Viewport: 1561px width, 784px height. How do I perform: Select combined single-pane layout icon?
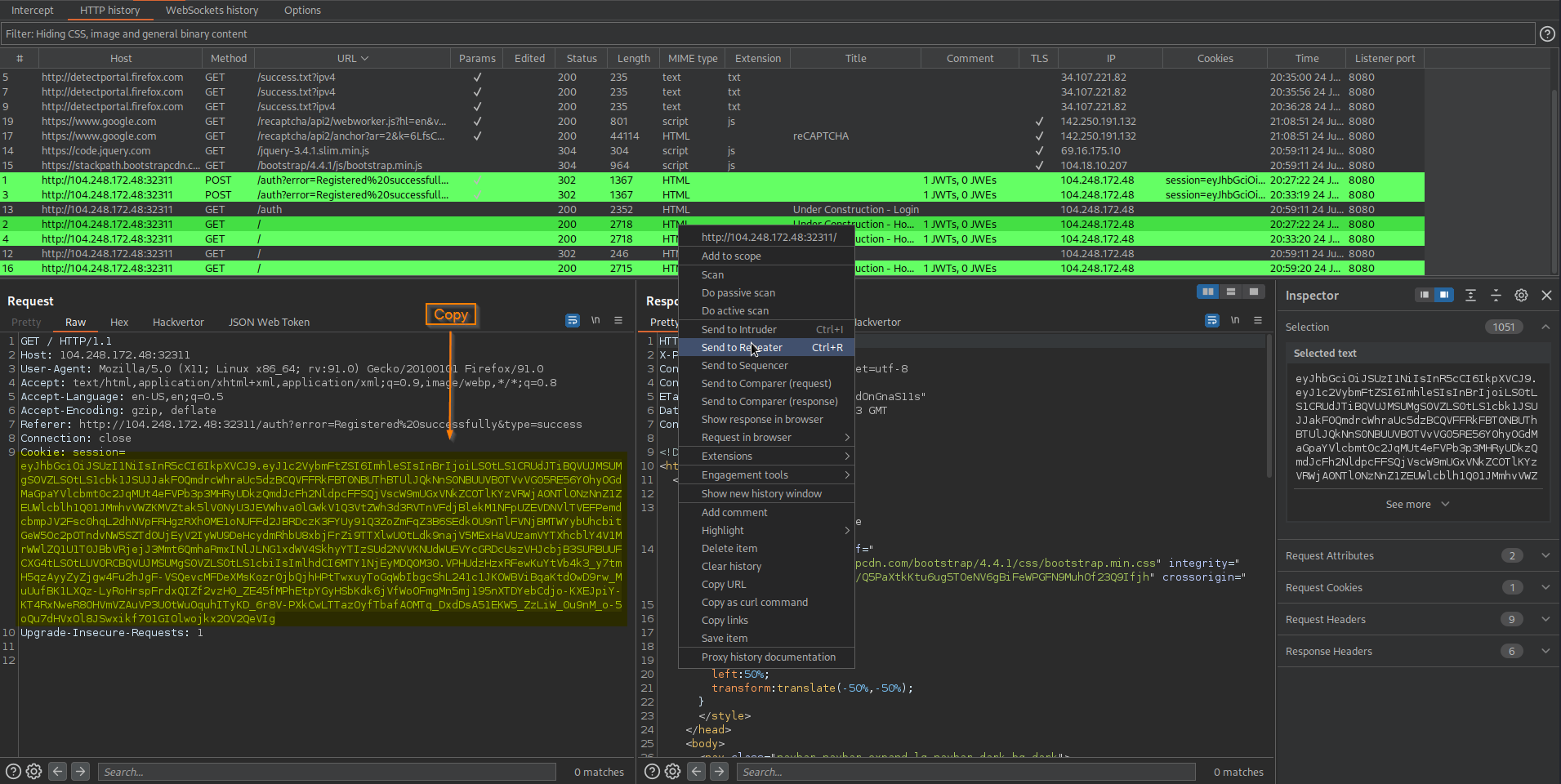pos(1254,292)
